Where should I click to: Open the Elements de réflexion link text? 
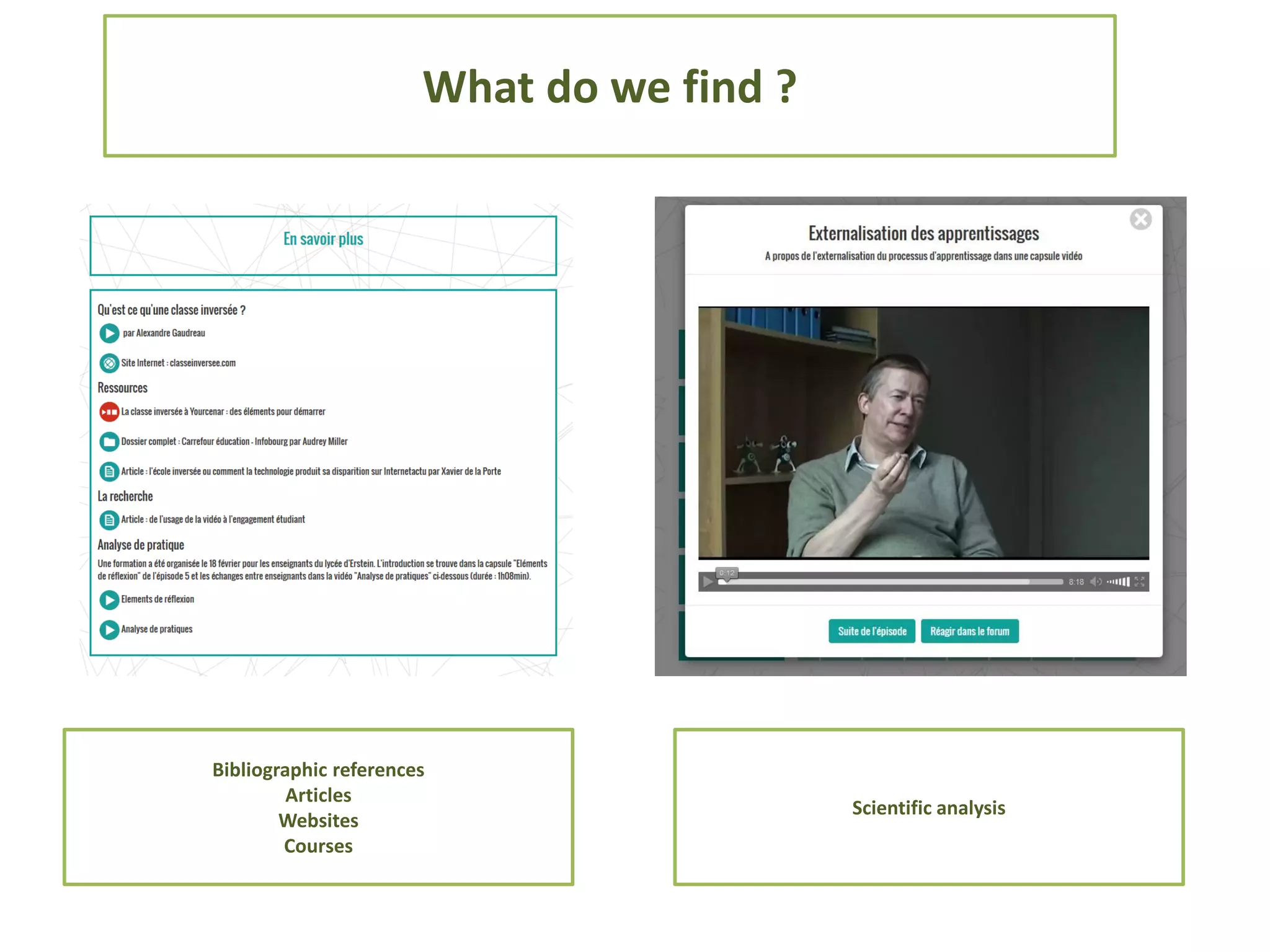click(158, 599)
